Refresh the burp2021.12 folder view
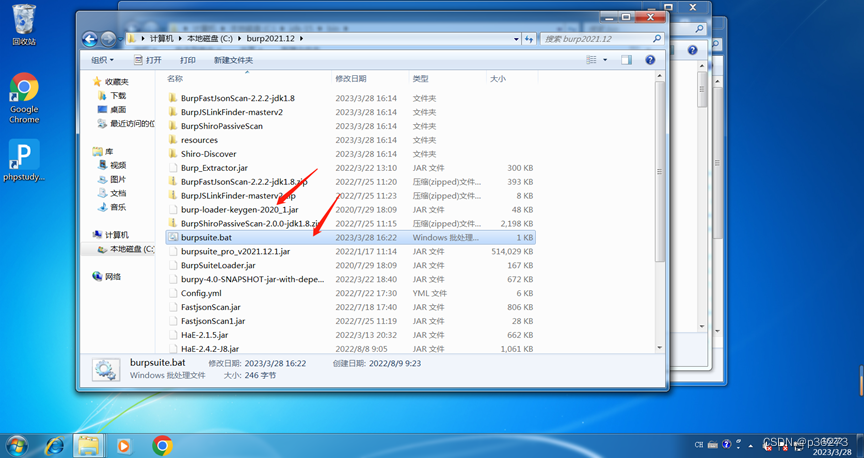This screenshot has width=864, height=458. (x=529, y=39)
